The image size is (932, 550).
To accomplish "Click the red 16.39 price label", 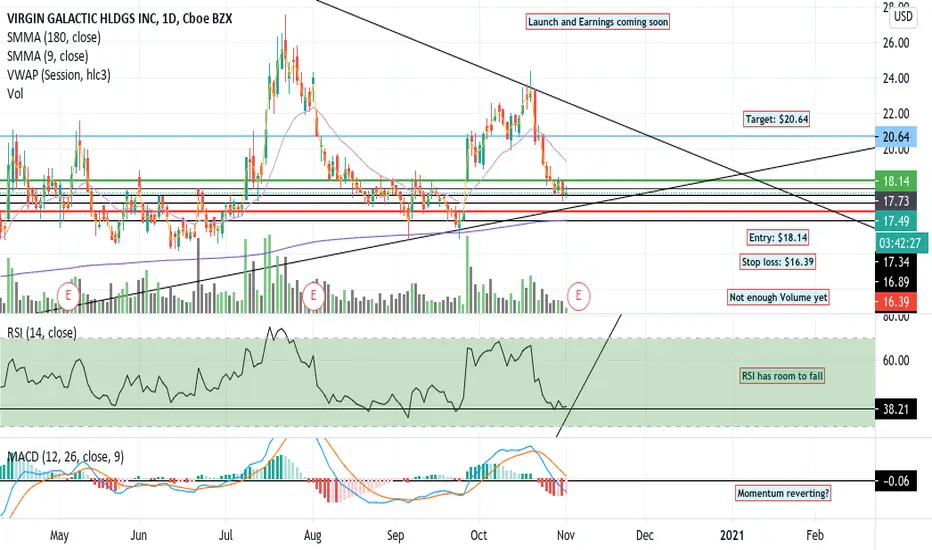I will point(896,301).
